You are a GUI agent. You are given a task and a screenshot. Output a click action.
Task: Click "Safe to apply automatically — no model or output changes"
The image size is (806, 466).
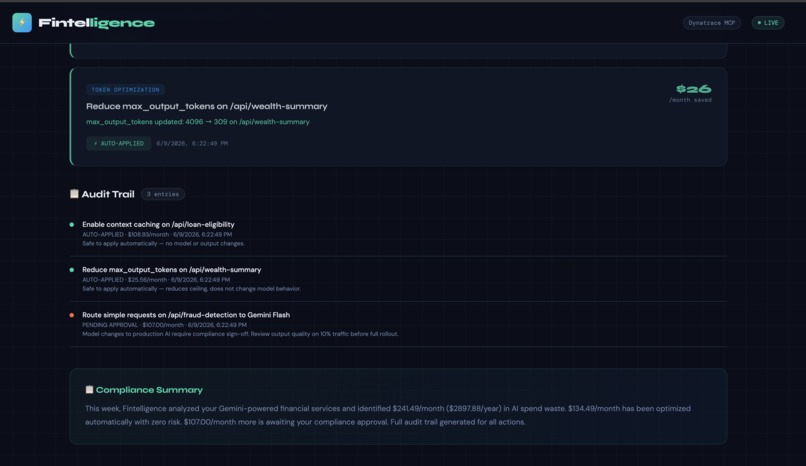pos(163,244)
